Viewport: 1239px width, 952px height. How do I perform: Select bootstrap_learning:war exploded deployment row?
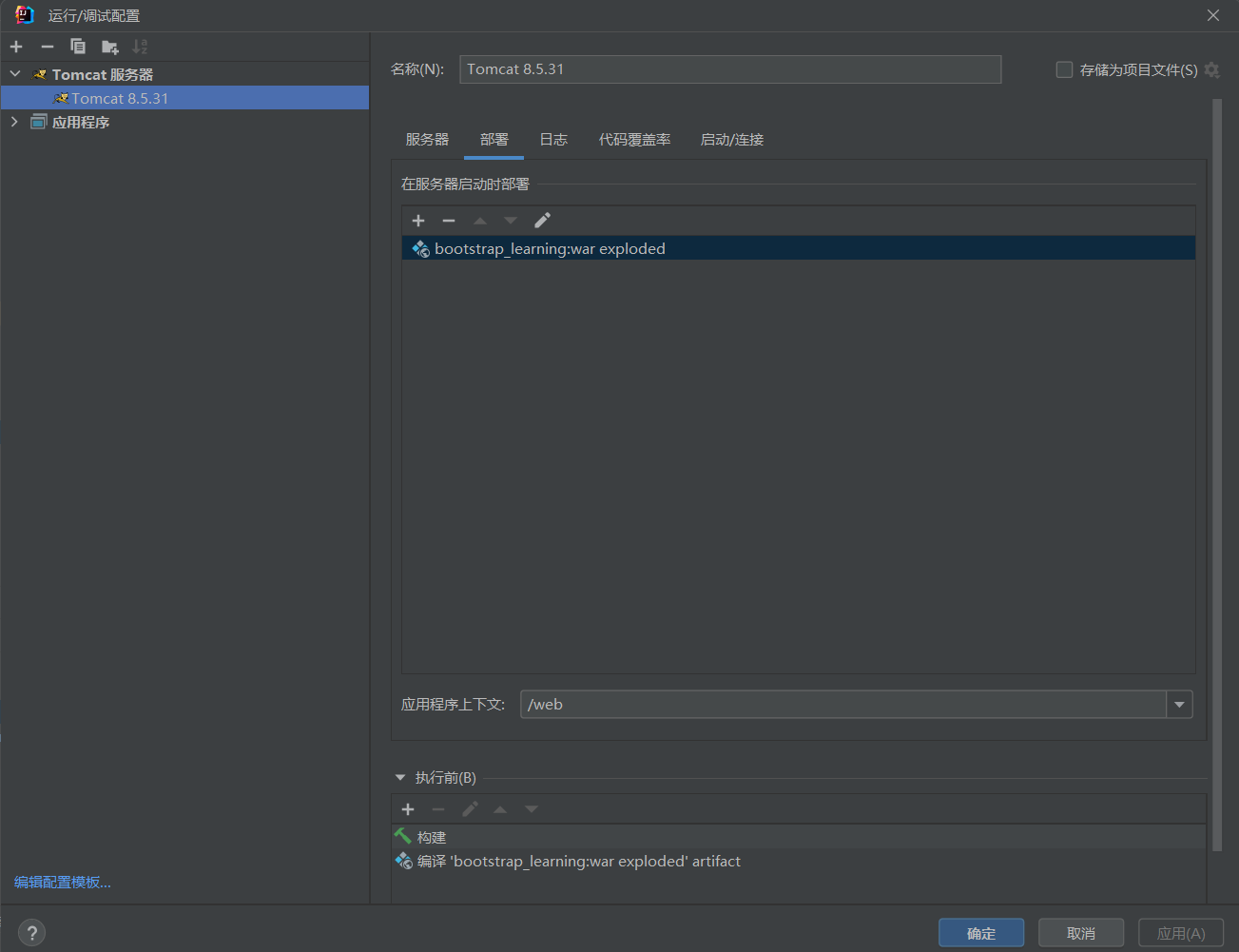(x=799, y=249)
